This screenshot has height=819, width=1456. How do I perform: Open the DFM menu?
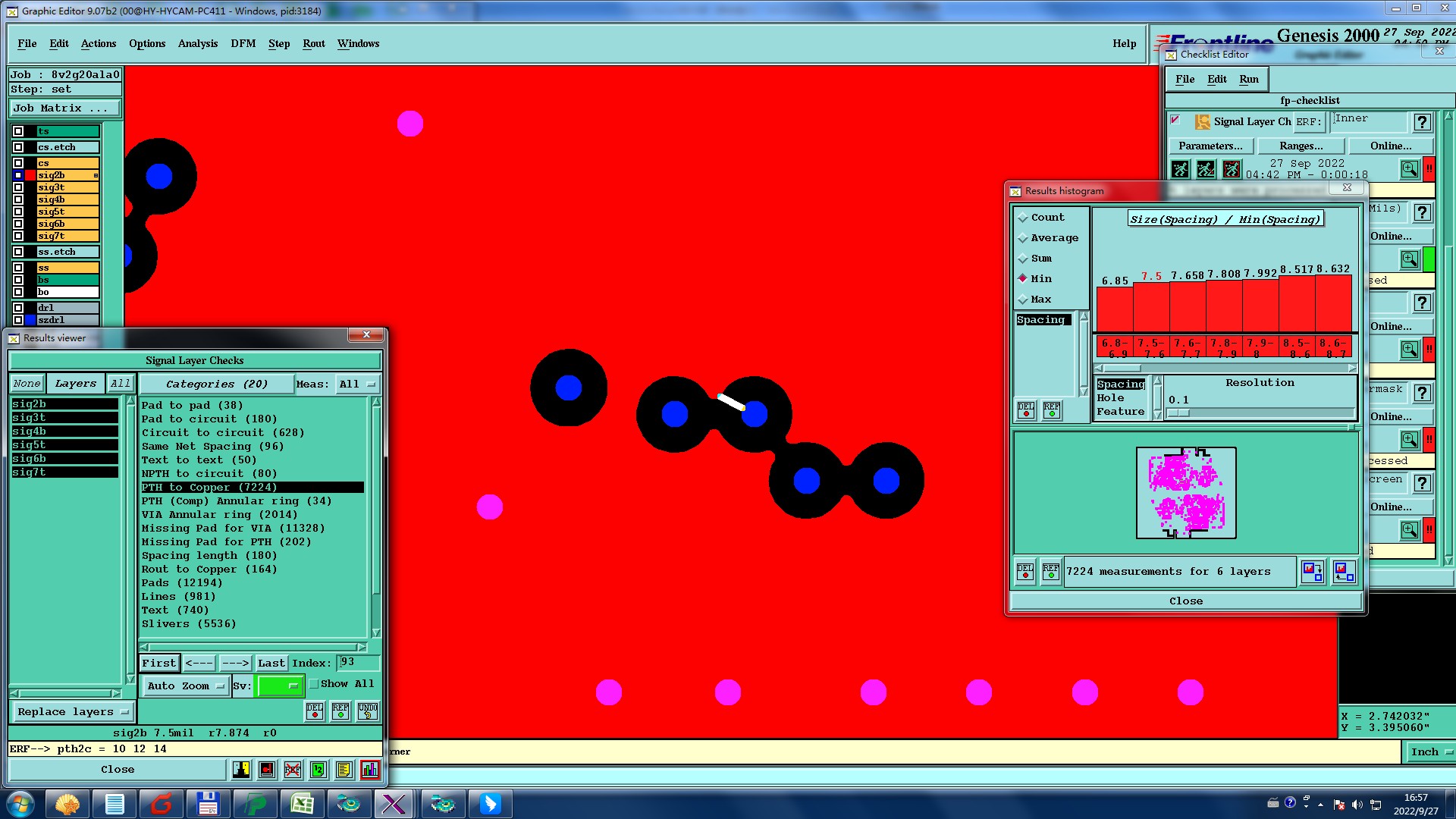(243, 44)
